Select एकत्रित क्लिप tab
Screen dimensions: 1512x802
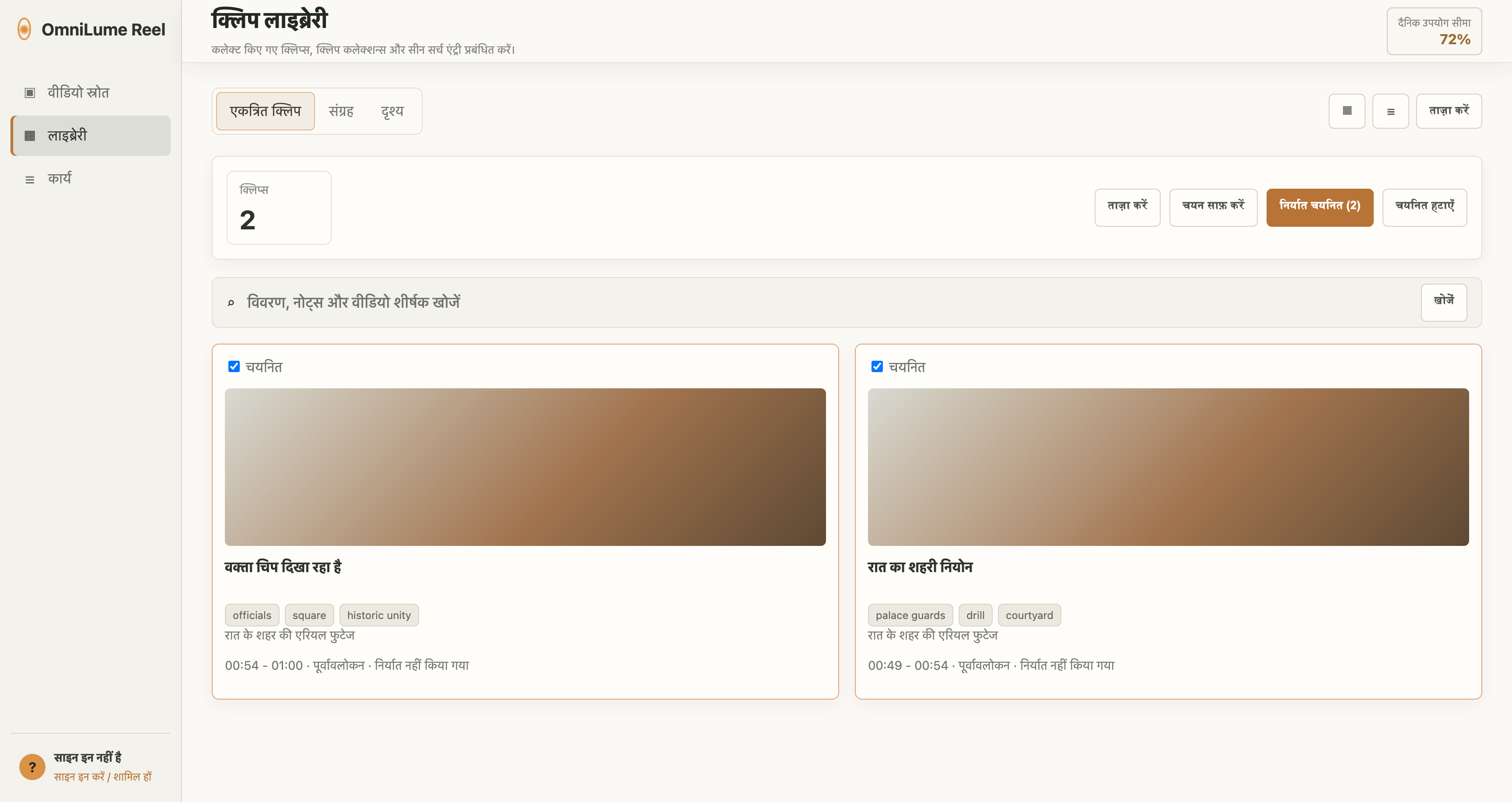[265, 111]
